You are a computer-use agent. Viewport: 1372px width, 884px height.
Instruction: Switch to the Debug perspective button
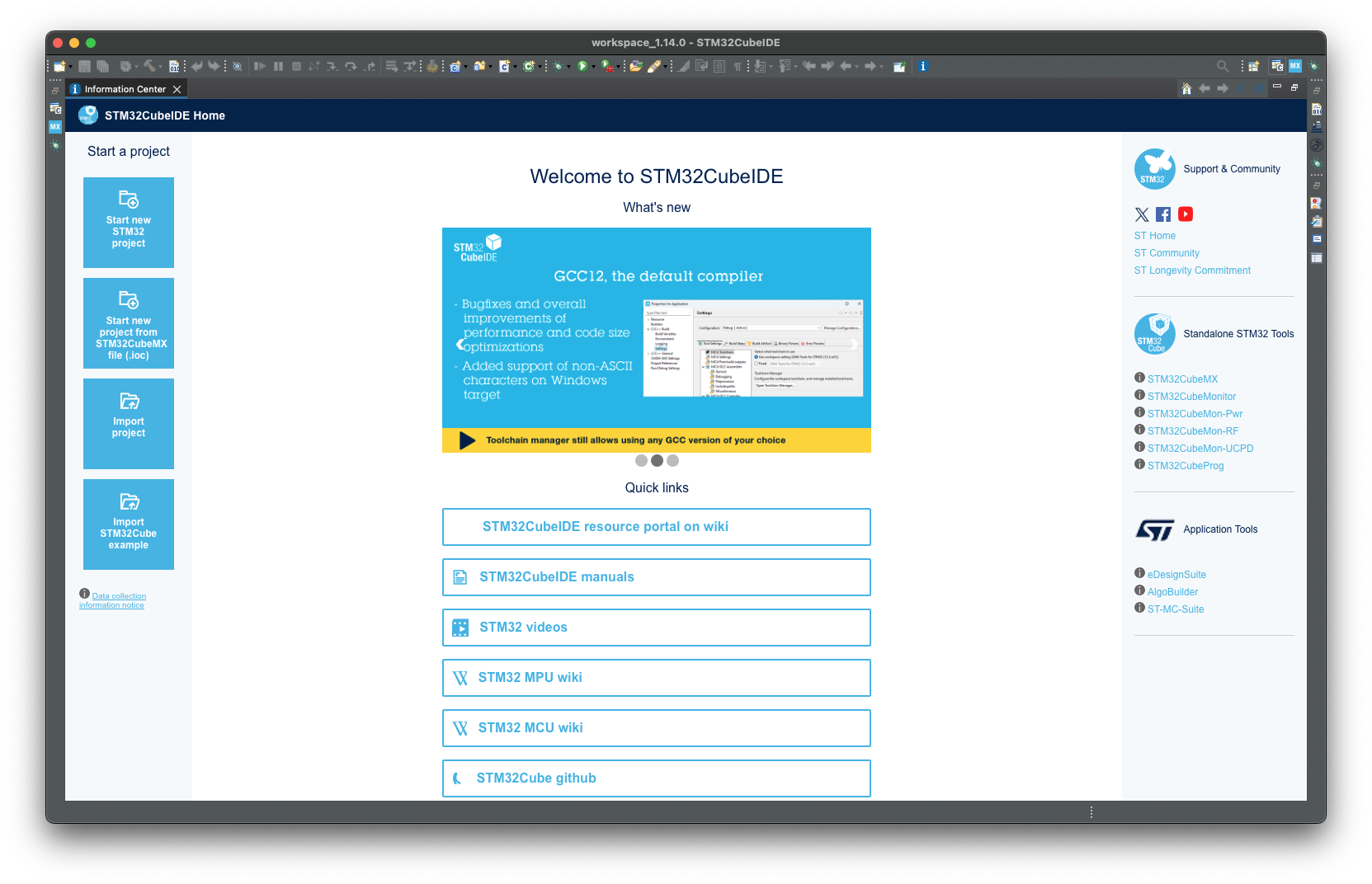pos(1313,66)
